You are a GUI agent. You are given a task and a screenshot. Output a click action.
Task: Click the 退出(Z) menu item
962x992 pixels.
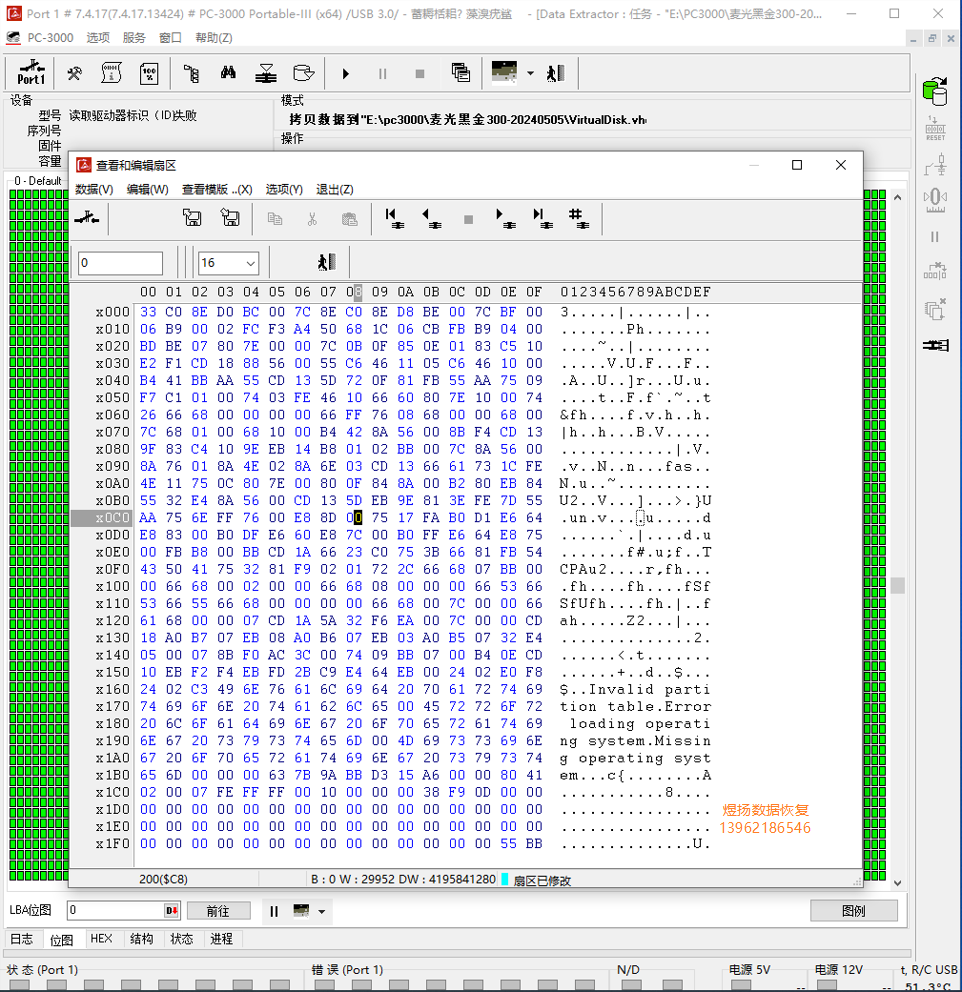point(335,190)
